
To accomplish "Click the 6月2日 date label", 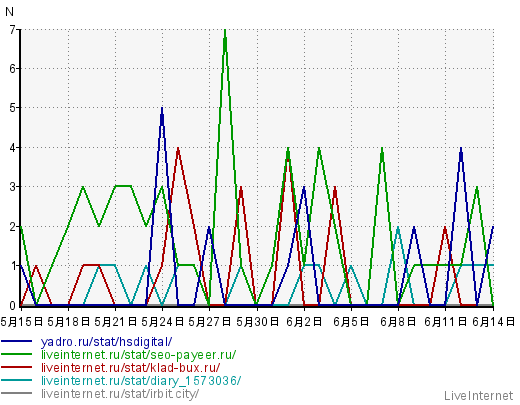I will click(304, 322).
